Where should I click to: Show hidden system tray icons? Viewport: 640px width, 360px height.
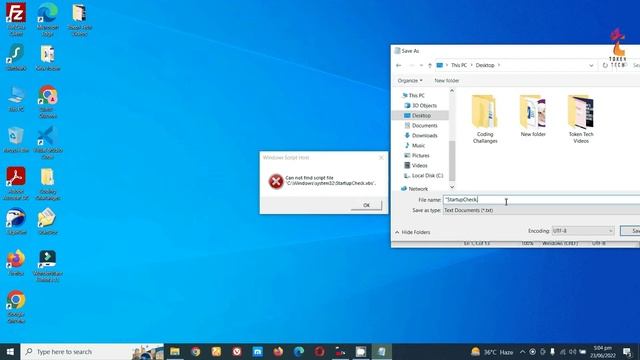pyautogui.click(x=522, y=351)
